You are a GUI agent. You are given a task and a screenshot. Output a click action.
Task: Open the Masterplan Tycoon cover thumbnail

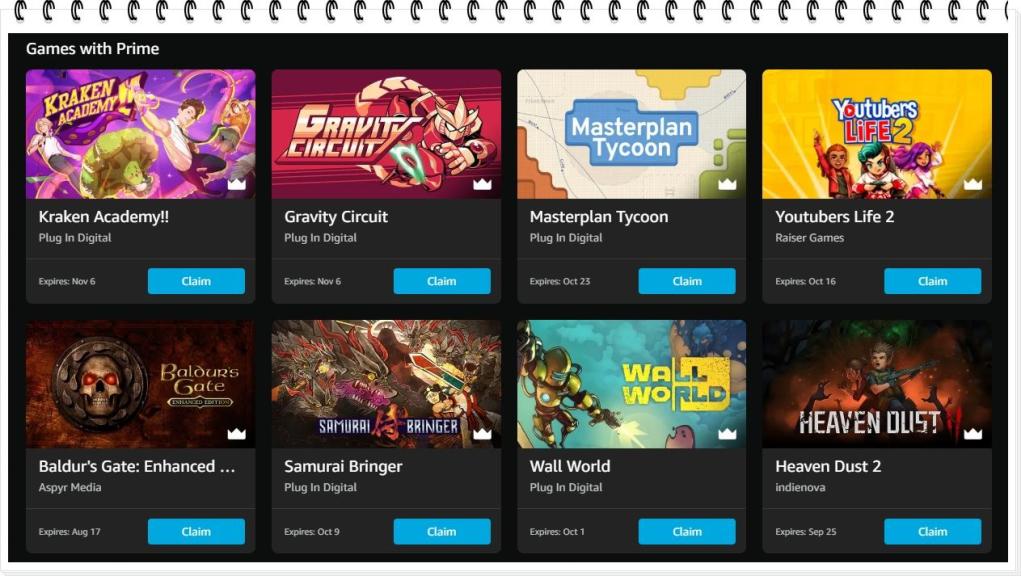632,134
